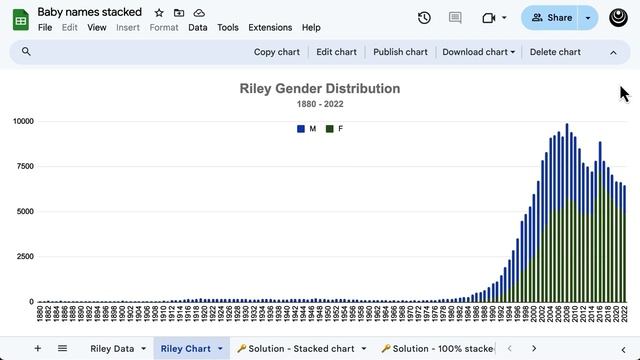Open the View menu
Viewport: 640px width, 360px height.
pos(97,27)
